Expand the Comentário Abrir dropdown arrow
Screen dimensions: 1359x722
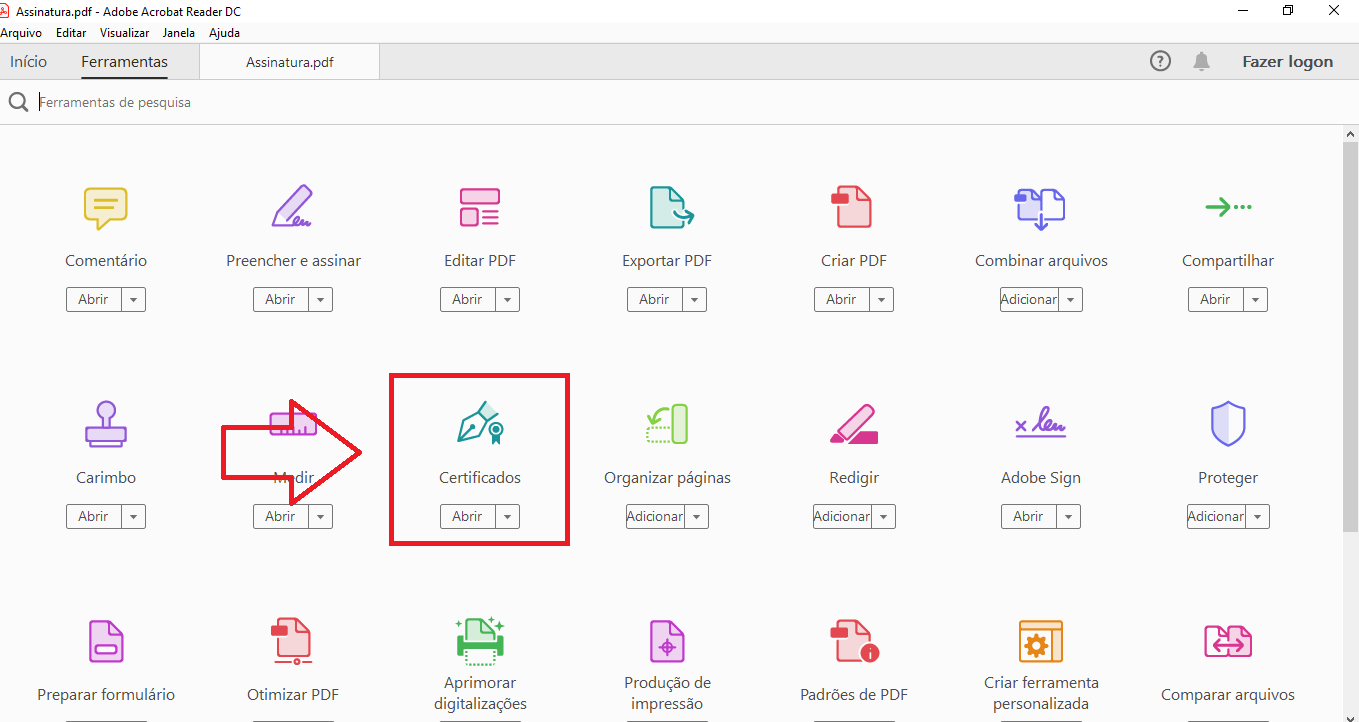click(x=134, y=299)
